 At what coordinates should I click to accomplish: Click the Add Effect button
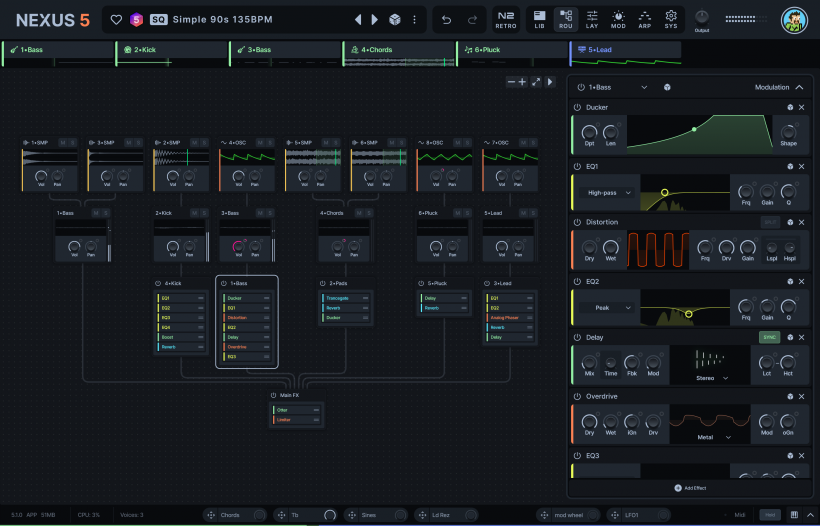(690, 488)
